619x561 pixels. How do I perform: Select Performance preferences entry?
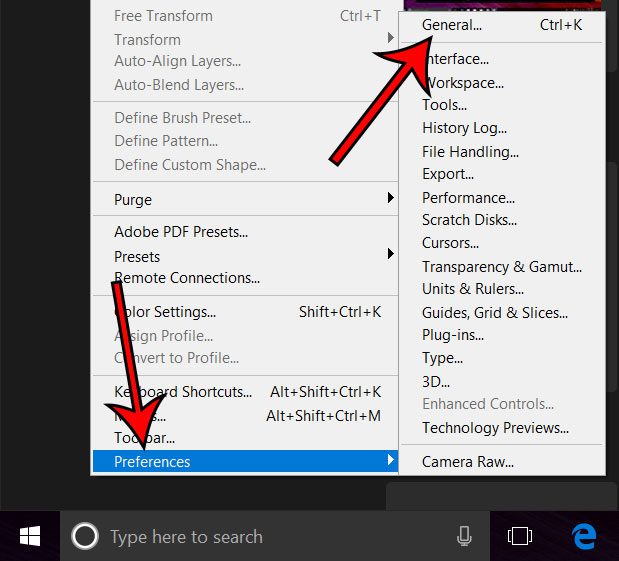point(468,198)
